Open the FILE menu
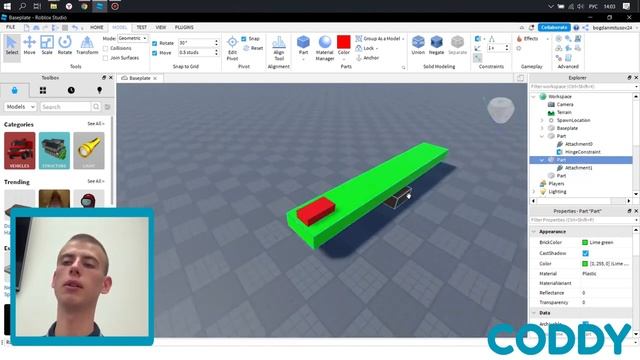Viewport: 640px width, 360px height. pos(11,27)
